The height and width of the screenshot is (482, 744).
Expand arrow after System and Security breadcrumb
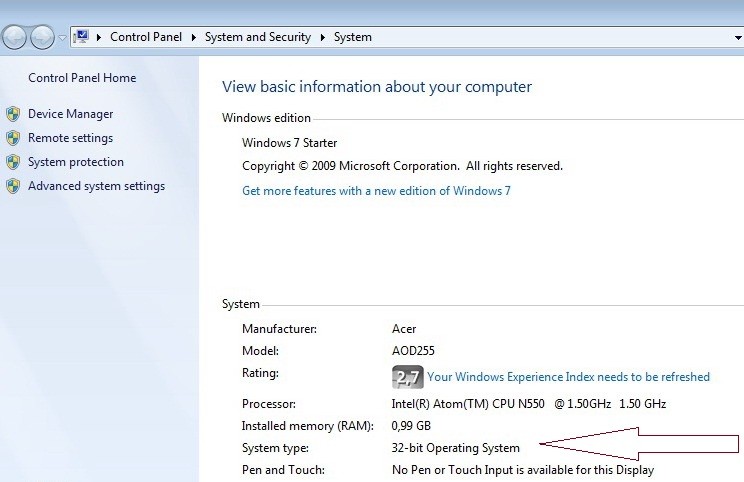[x=324, y=37]
